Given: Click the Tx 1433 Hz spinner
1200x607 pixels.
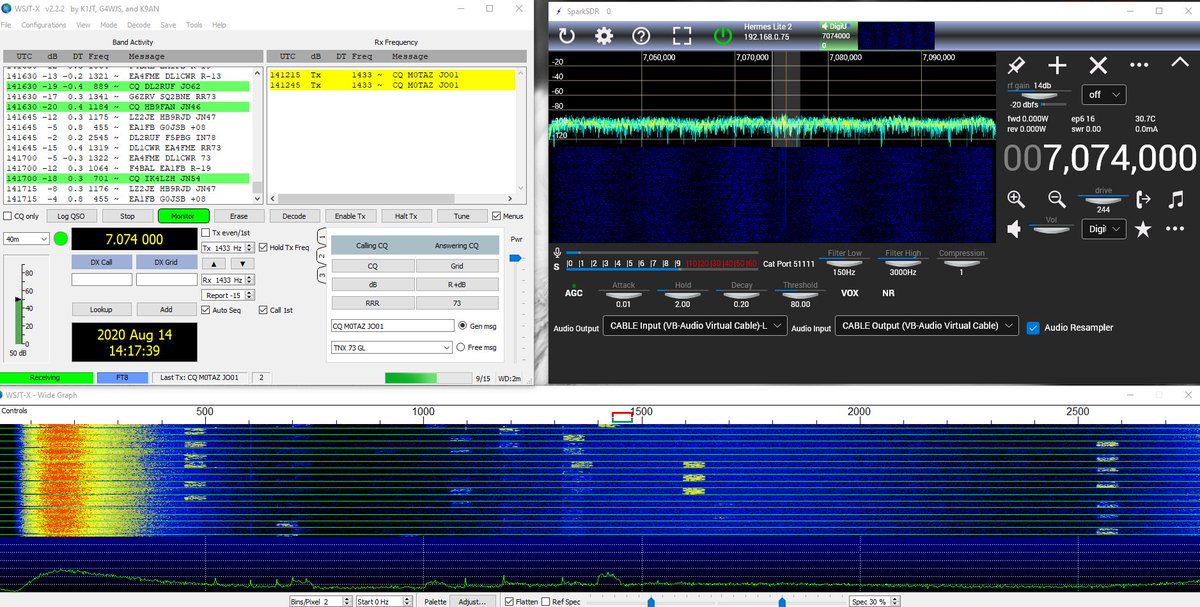Looking at the screenshot, I should (x=227, y=247).
